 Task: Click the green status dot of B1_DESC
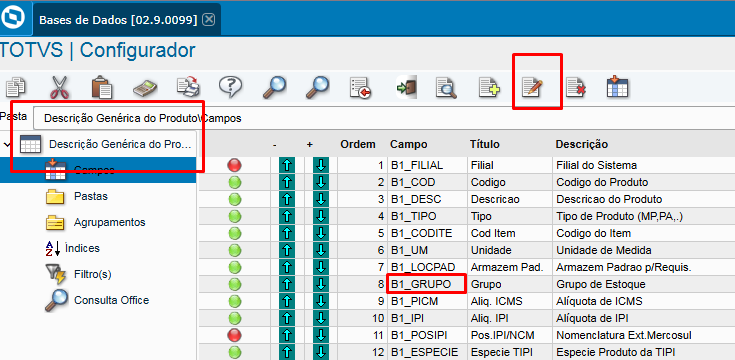point(234,200)
